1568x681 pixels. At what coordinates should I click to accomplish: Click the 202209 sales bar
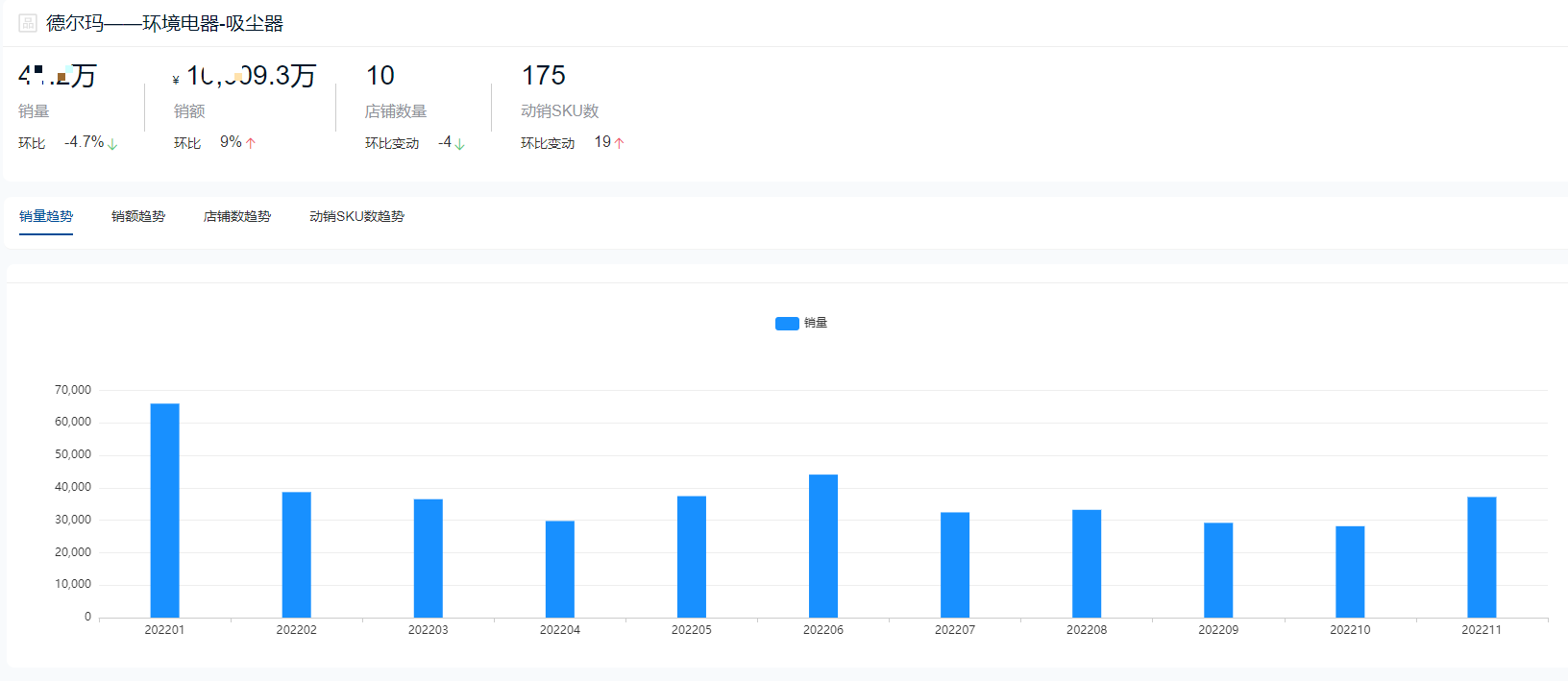coord(1218,570)
